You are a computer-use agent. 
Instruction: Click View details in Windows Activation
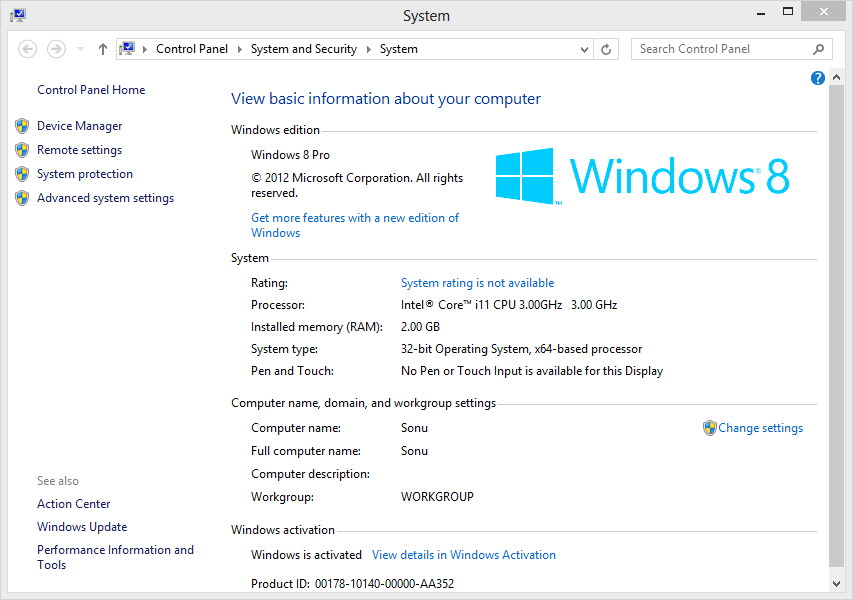(463, 554)
